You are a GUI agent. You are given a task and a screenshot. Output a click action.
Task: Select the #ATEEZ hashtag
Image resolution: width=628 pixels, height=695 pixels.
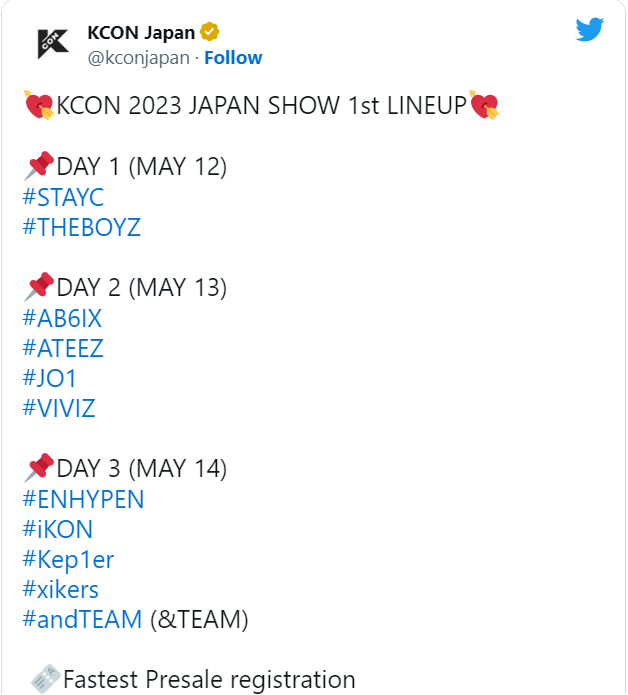click(63, 348)
